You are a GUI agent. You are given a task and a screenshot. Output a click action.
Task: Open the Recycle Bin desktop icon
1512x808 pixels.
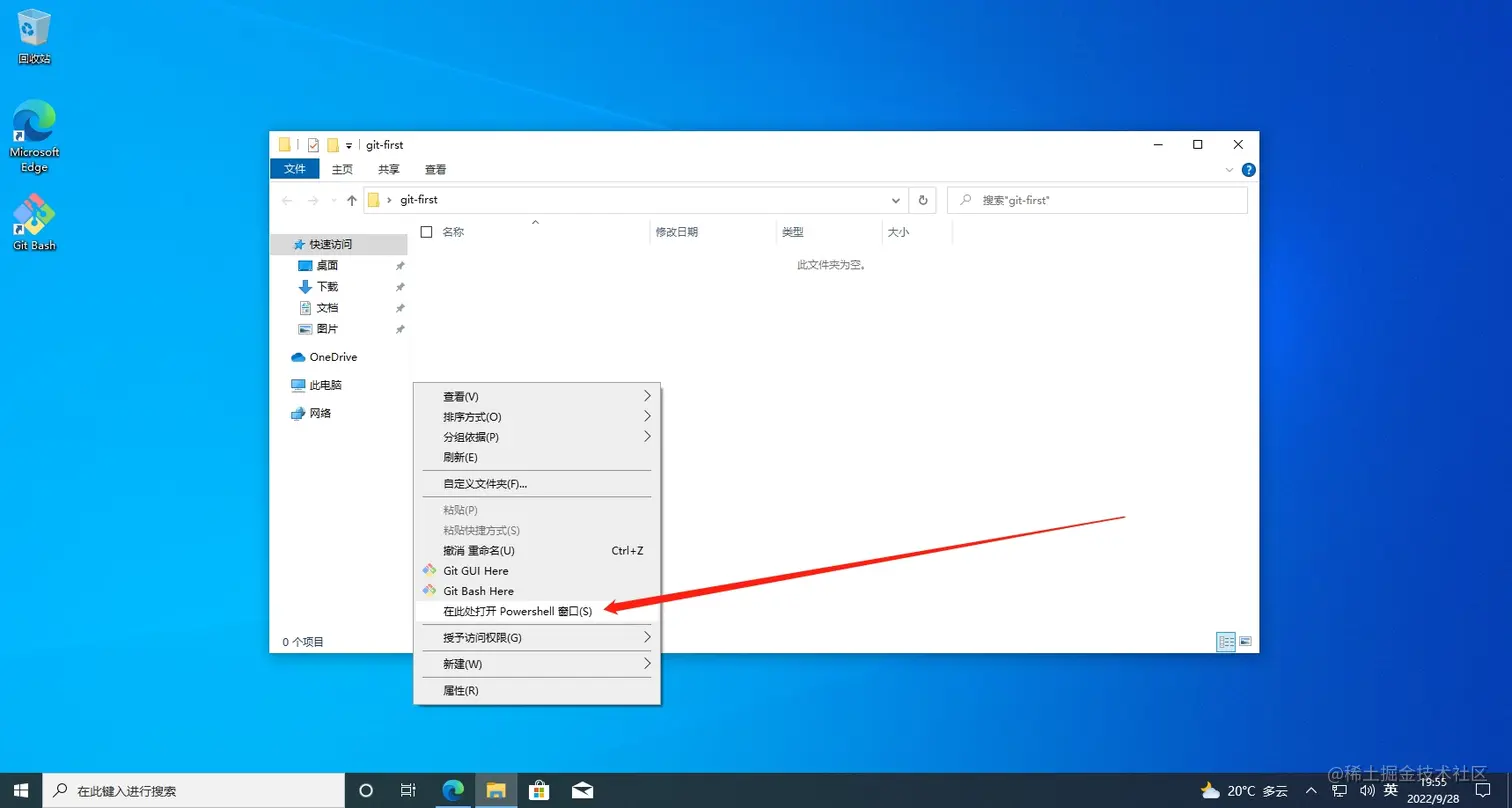[34, 37]
